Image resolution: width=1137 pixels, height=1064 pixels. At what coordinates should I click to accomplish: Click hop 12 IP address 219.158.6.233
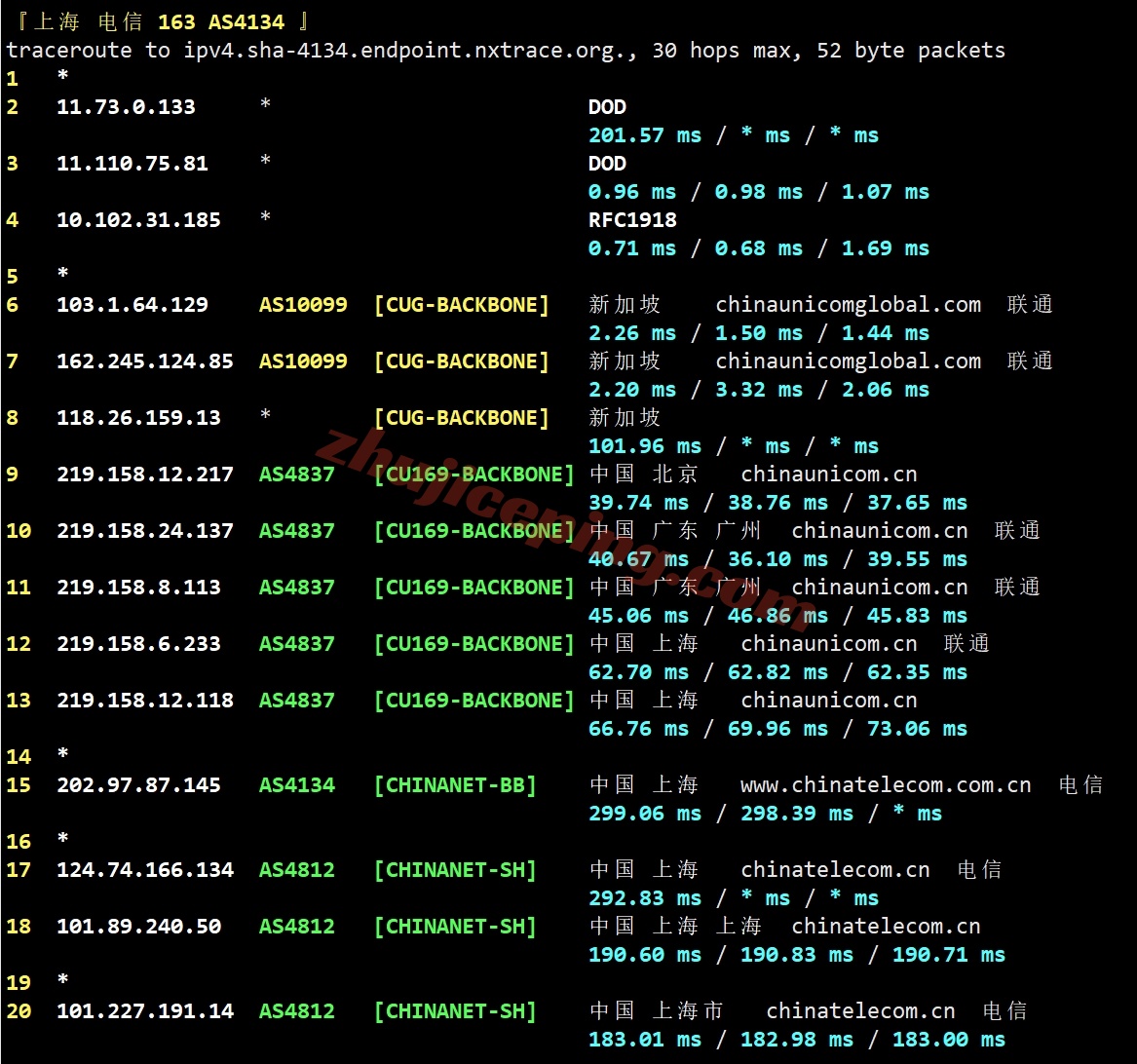(138, 644)
